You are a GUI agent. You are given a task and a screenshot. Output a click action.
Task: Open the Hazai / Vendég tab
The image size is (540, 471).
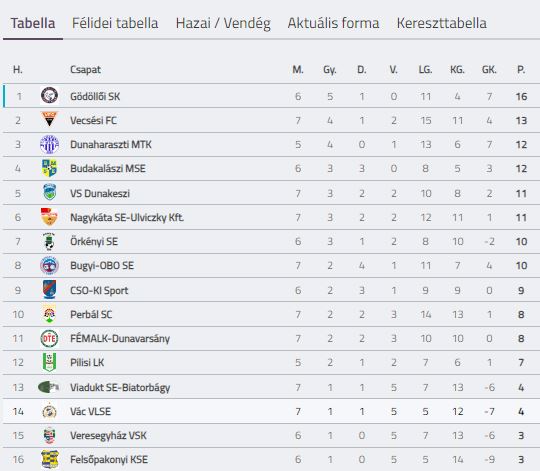coord(223,23)
